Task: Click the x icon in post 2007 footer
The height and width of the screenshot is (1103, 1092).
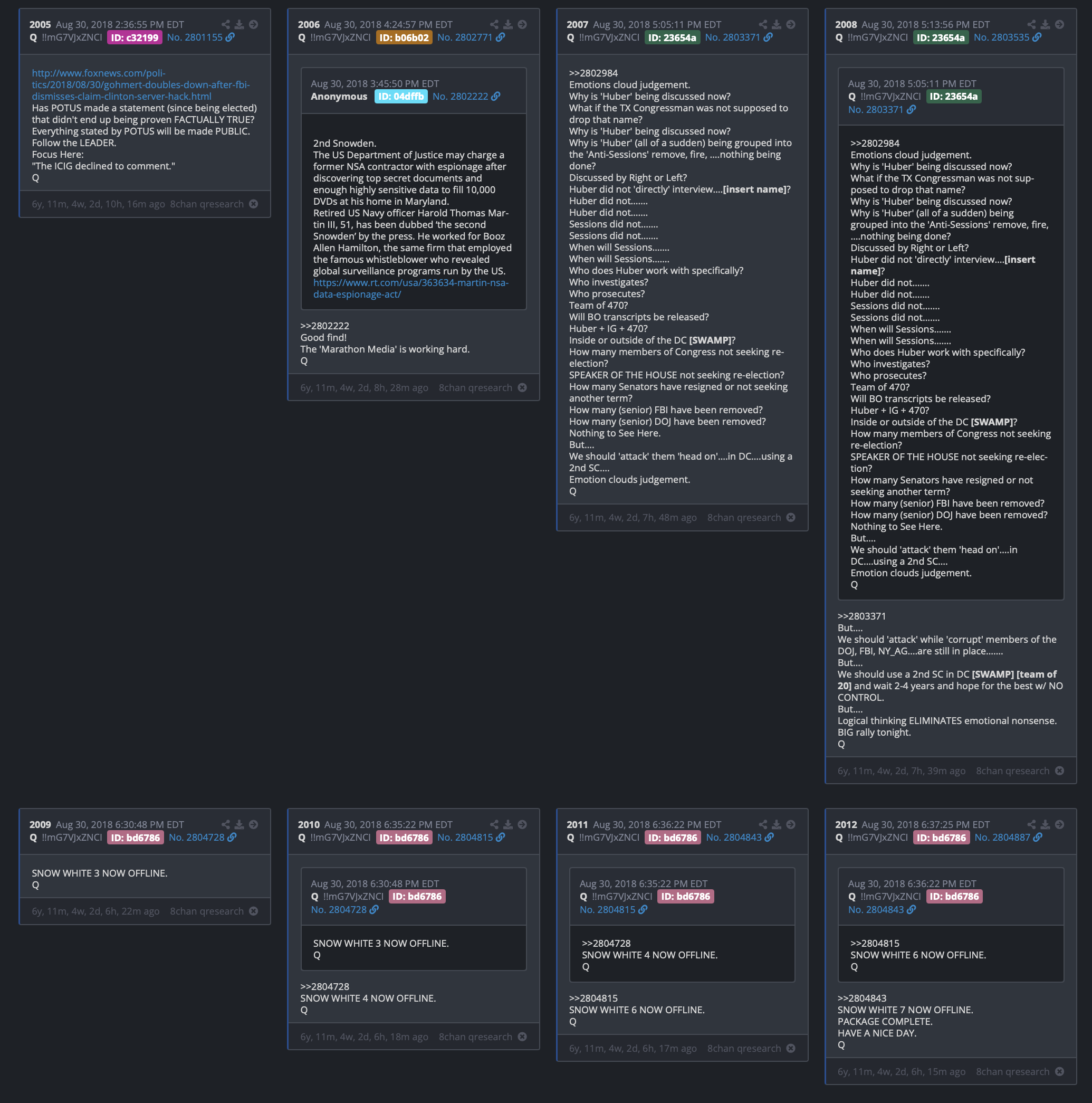Action: [791, 517]
